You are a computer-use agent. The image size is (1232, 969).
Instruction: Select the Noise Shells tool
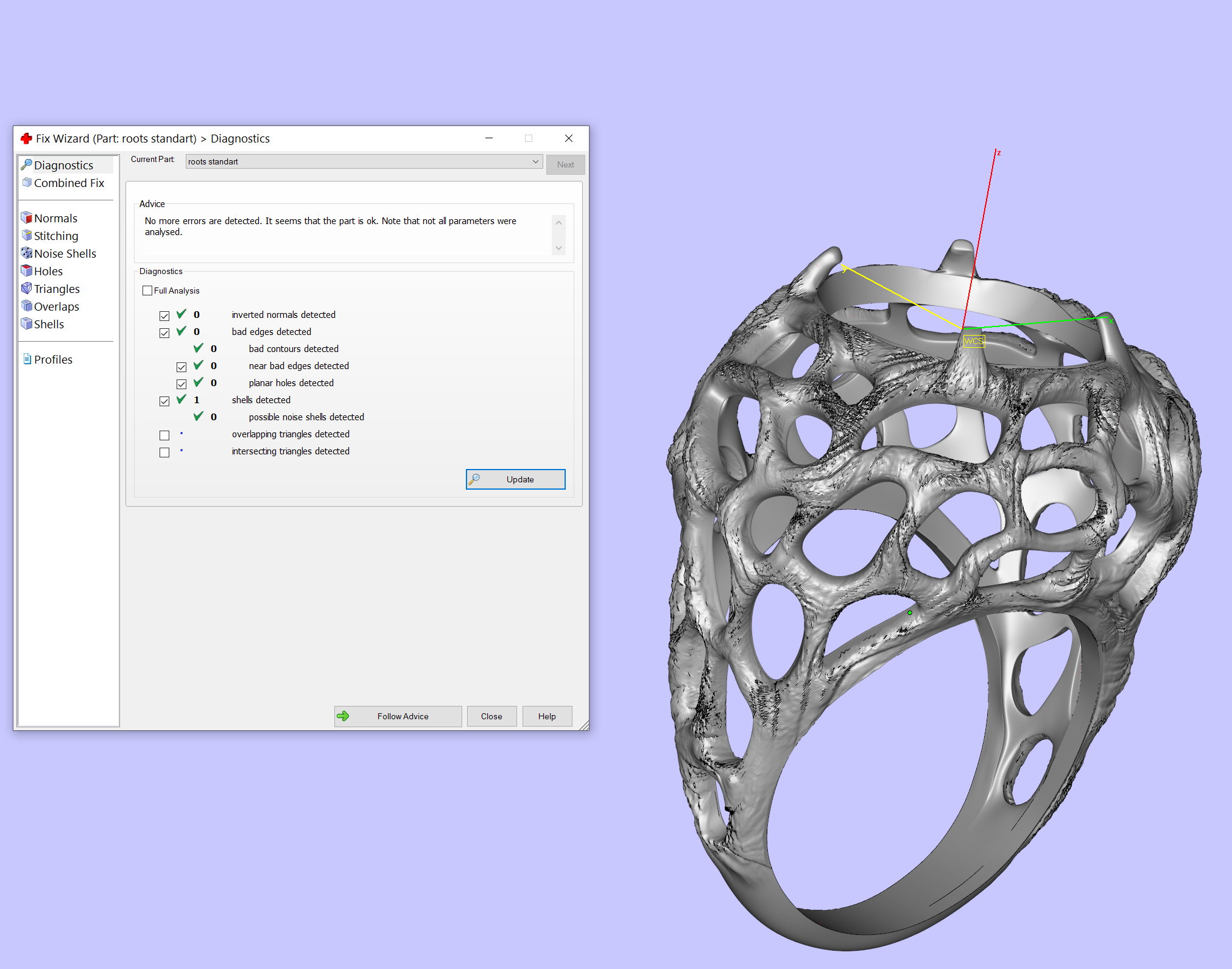pos(64,253)
